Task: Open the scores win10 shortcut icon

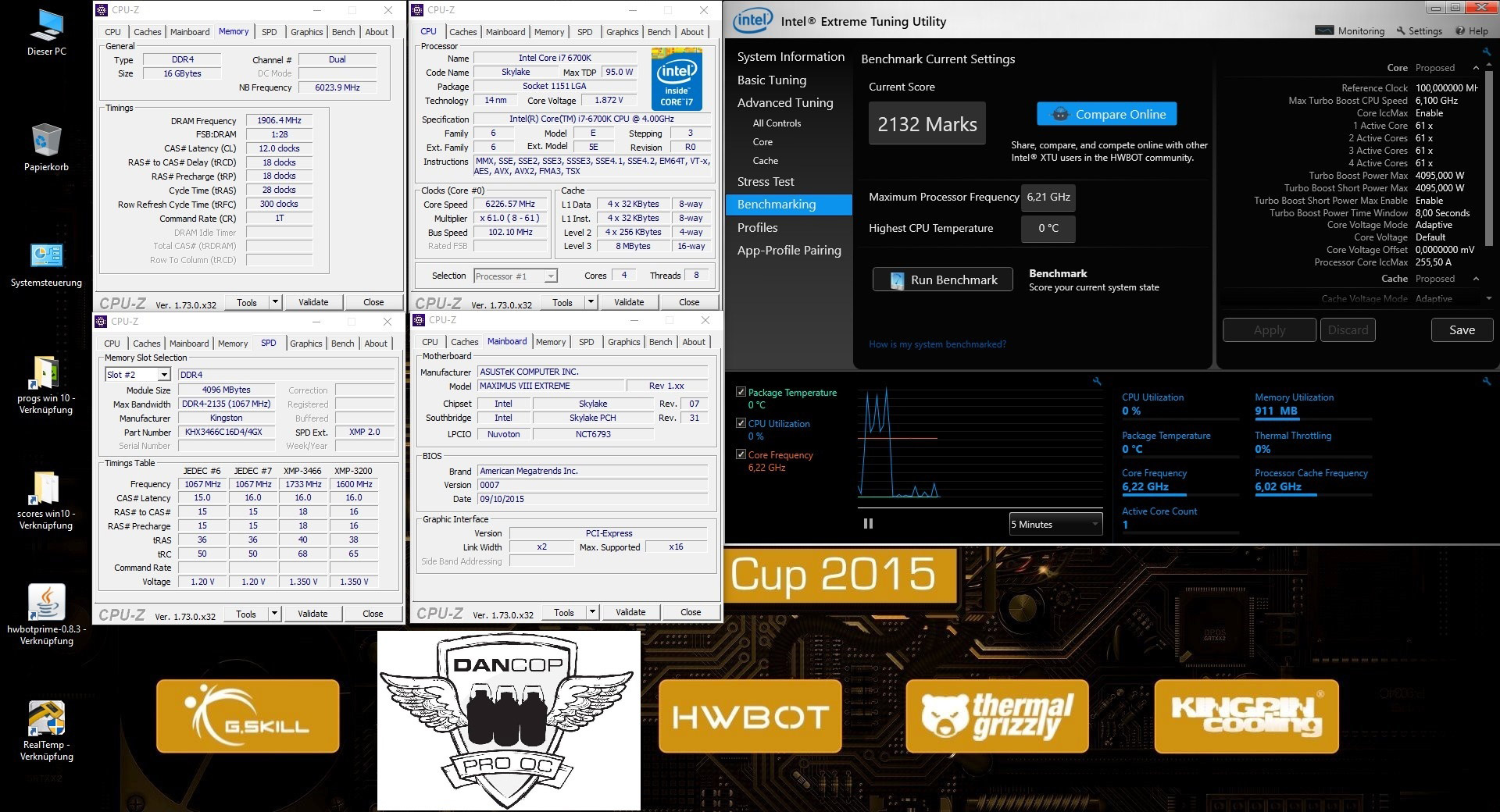Action: point(46,489)
